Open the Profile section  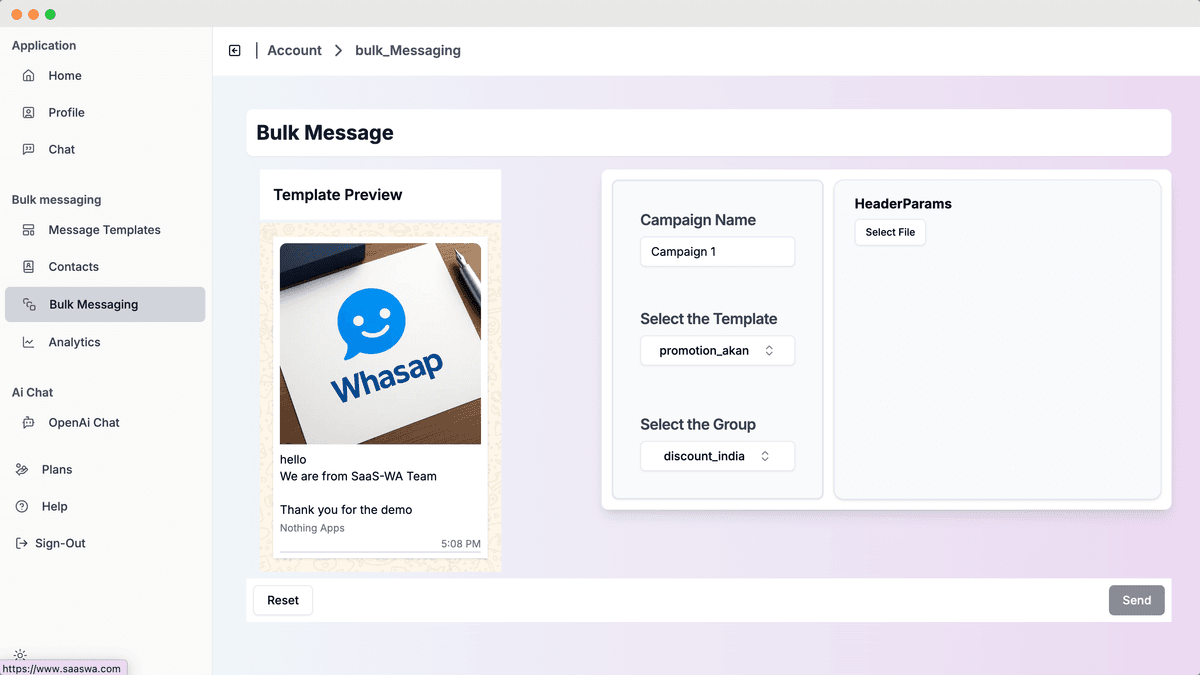tap(67, 112)
